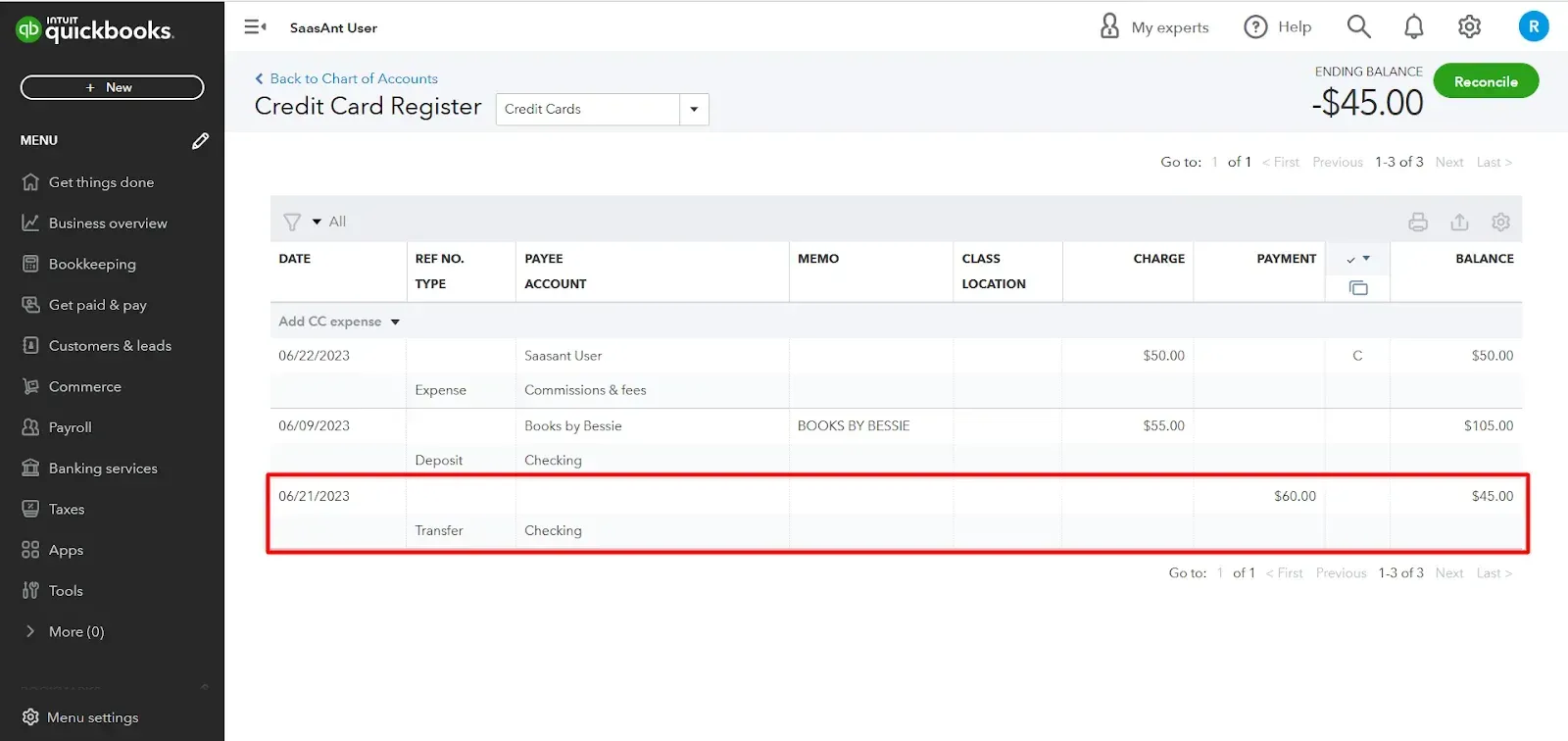Click the Bookkeeping icon in sidebar
The height and width of the screenshot is (741, 1568).
(x=30, y=264)
